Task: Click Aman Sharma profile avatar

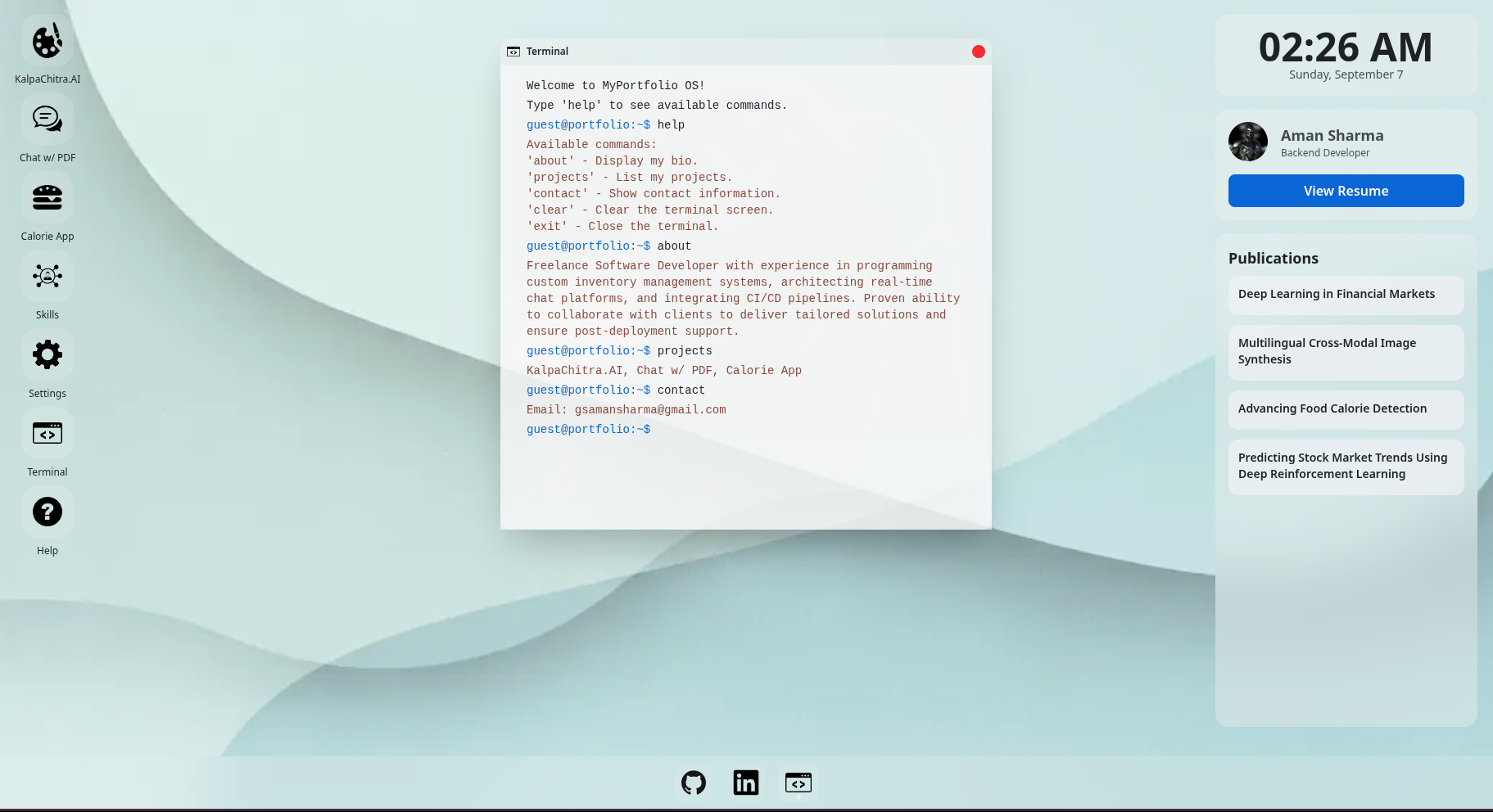Action: 1248,142
